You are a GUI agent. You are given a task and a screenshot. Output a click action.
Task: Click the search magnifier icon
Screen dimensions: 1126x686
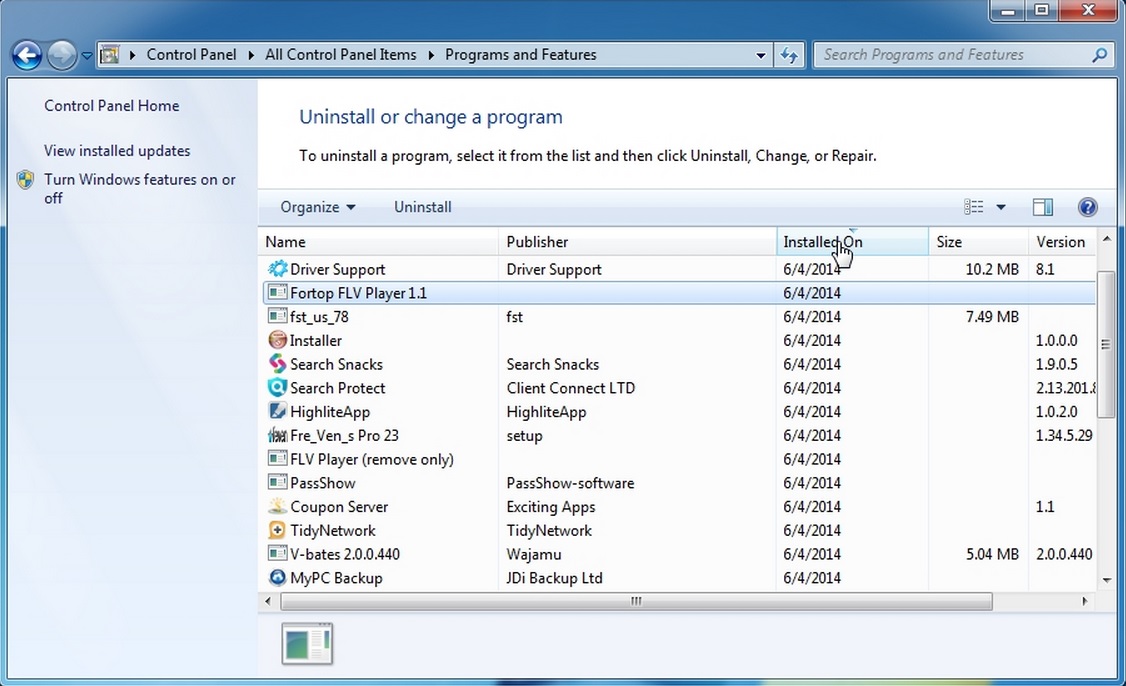pos(1099,55)
